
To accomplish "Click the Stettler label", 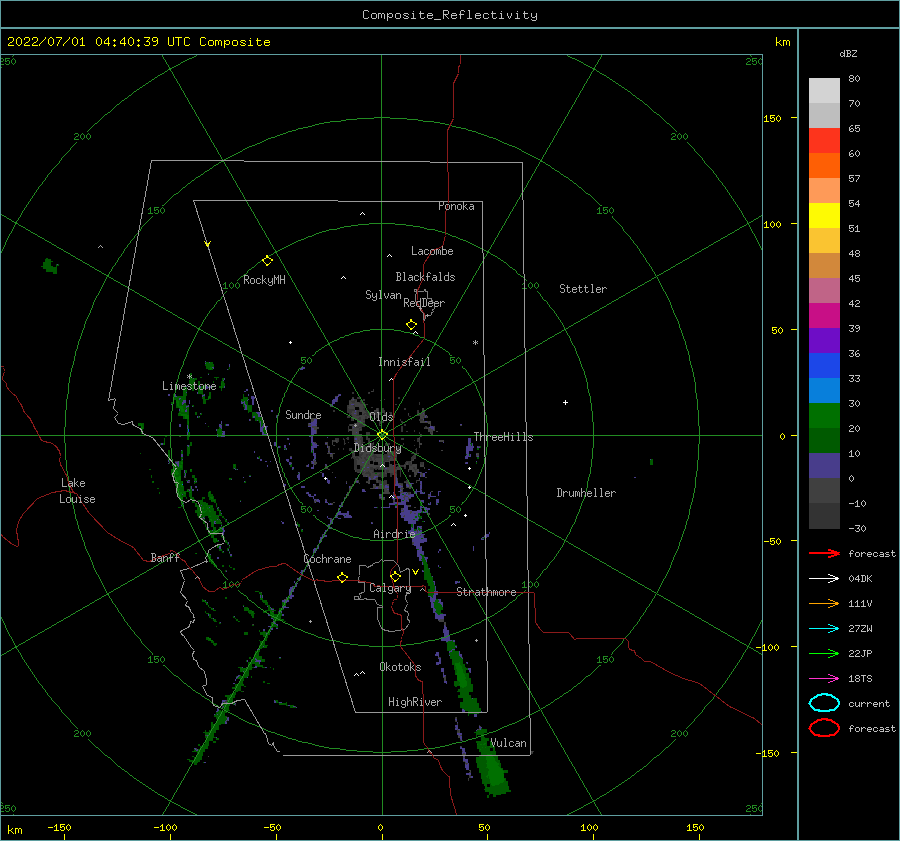I will click(x=583, y=289).
